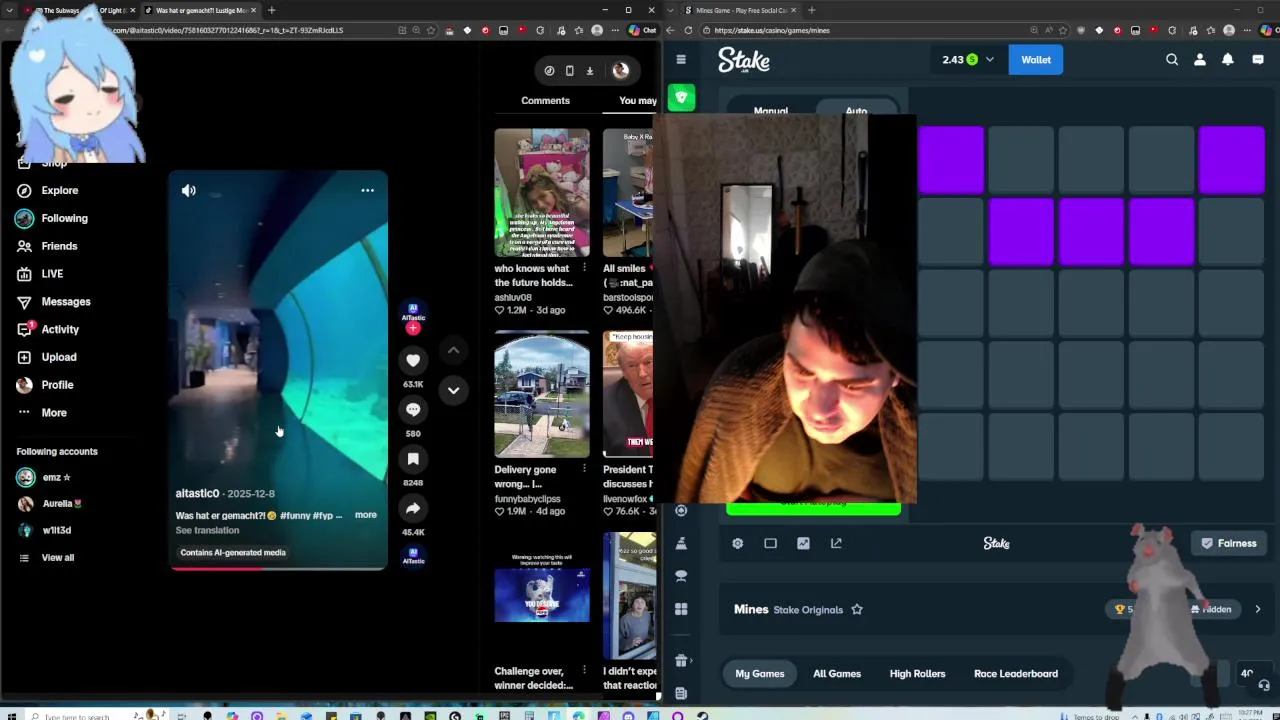Open Mines live stats chart icon

pos(803,543)
